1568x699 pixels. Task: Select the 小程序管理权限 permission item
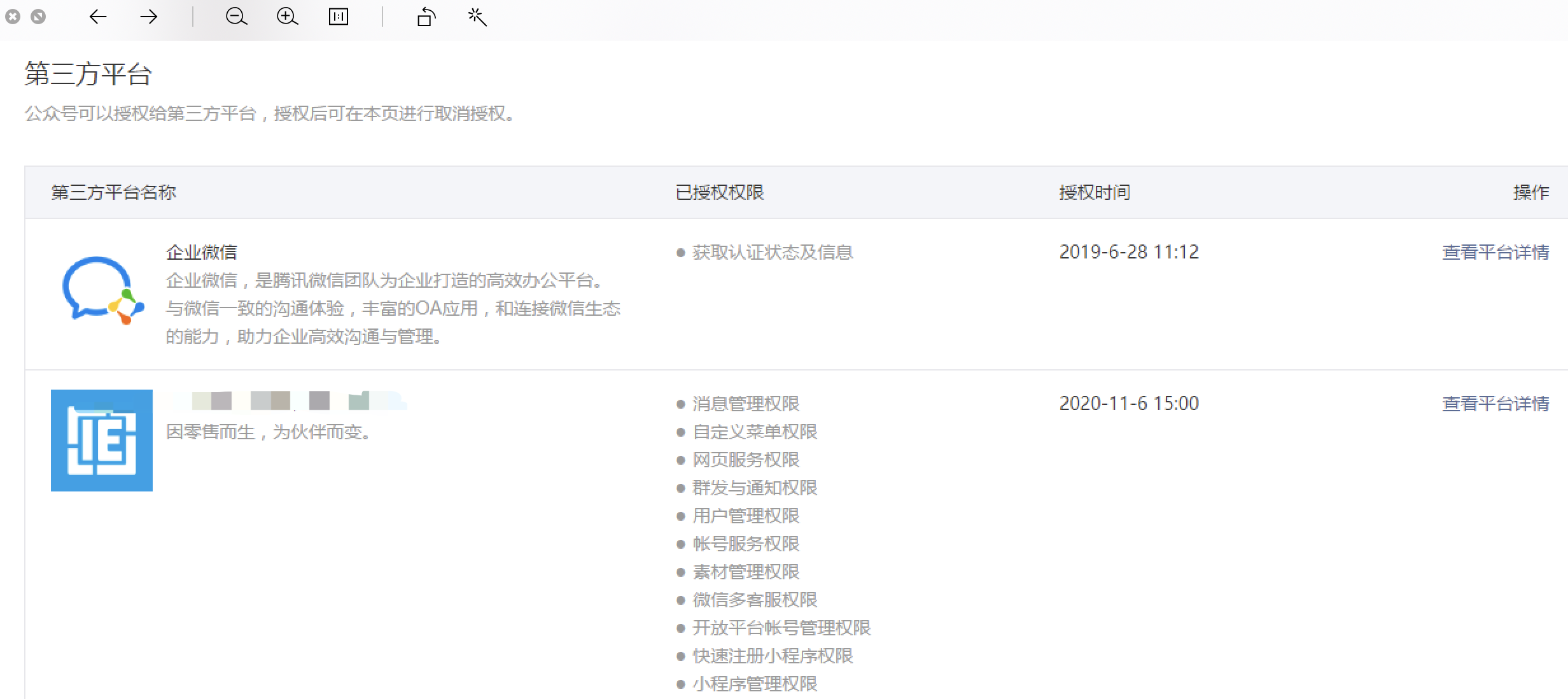coord(754,684)
